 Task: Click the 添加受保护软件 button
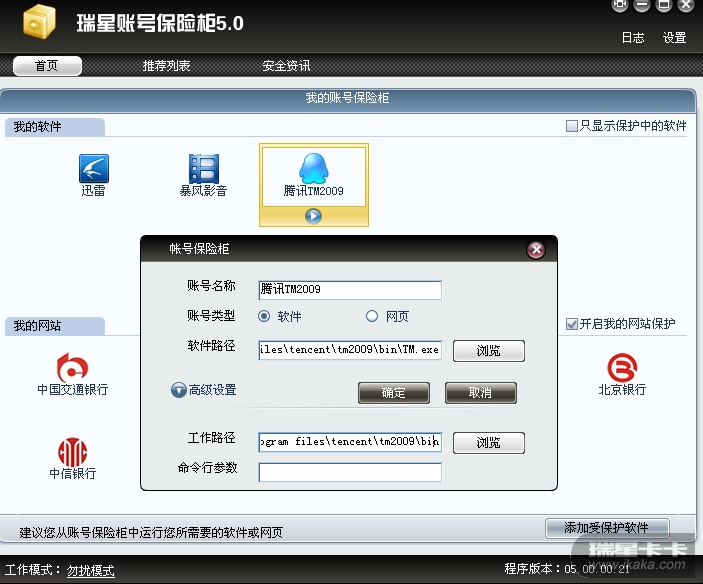coord(607,528)
